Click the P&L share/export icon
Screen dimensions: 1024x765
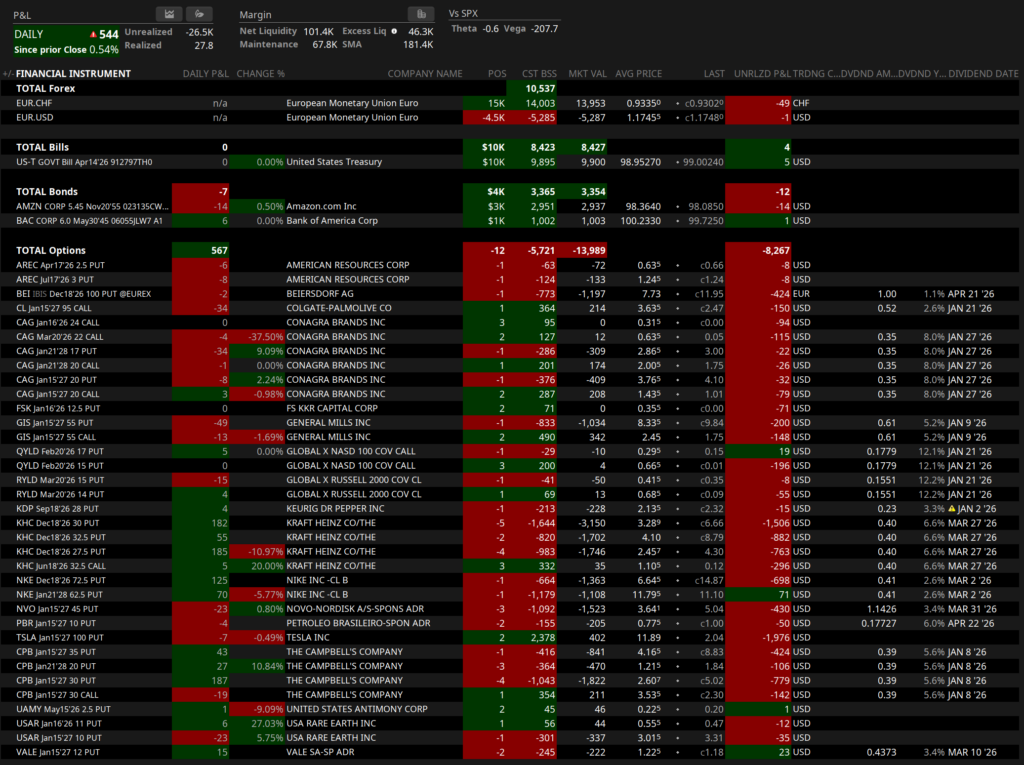pyautogui.click(x=200, y=14)
